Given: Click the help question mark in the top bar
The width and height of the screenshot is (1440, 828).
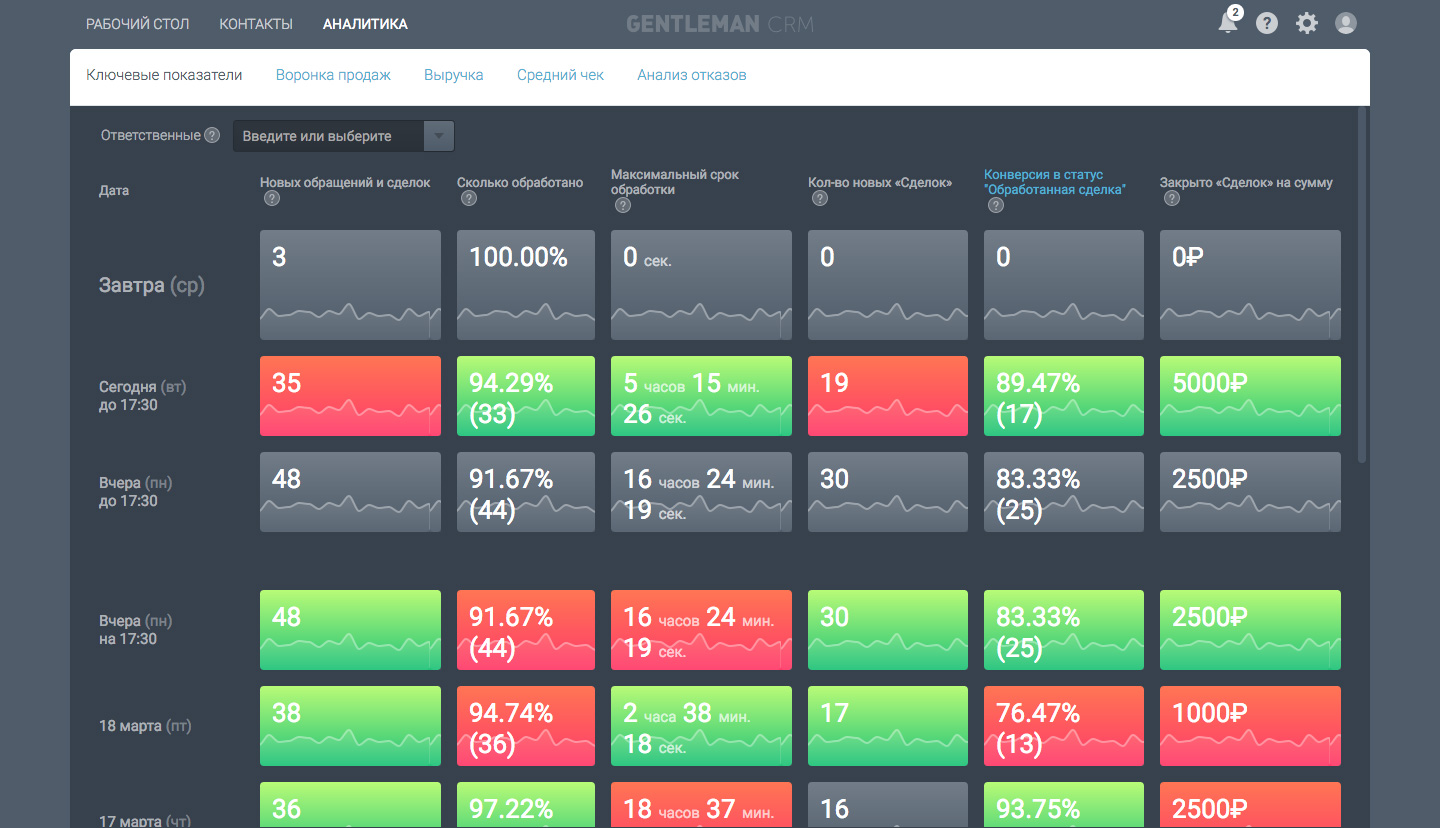Looking at the screenshot, I should pos(1267,22).
